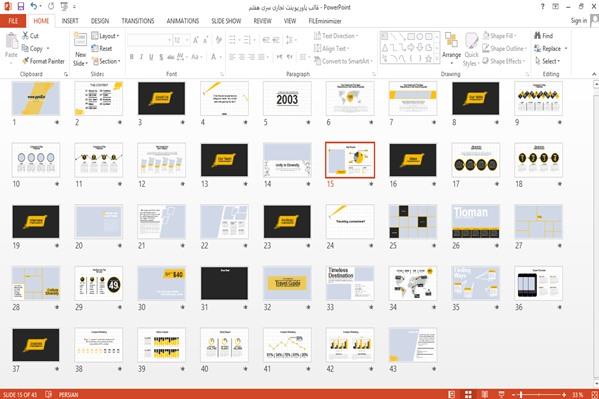599x399 pixels.
Task: Switch to Slide Sorter view icon
Action: click(x=468, y=394)
